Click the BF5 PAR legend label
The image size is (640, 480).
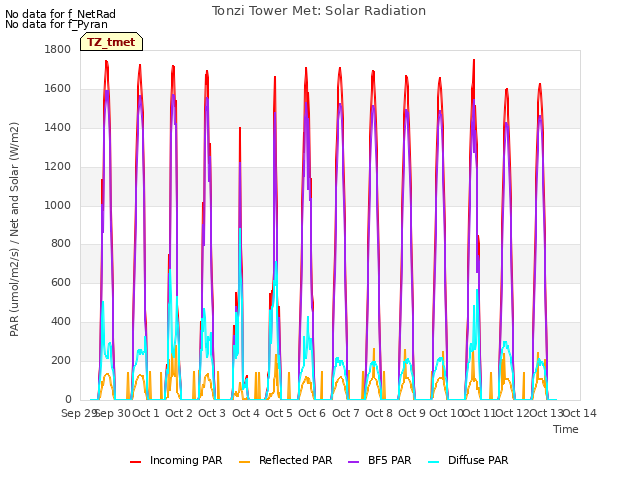coord(389,460)
